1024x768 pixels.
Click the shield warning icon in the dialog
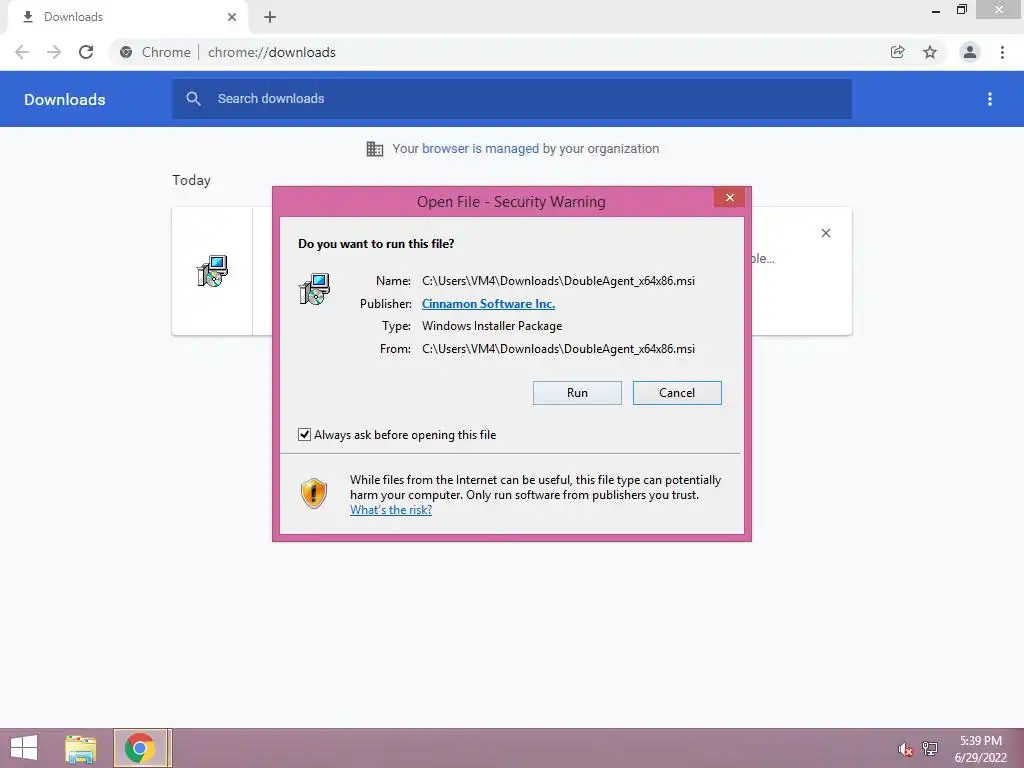click(x=313, y=493)
